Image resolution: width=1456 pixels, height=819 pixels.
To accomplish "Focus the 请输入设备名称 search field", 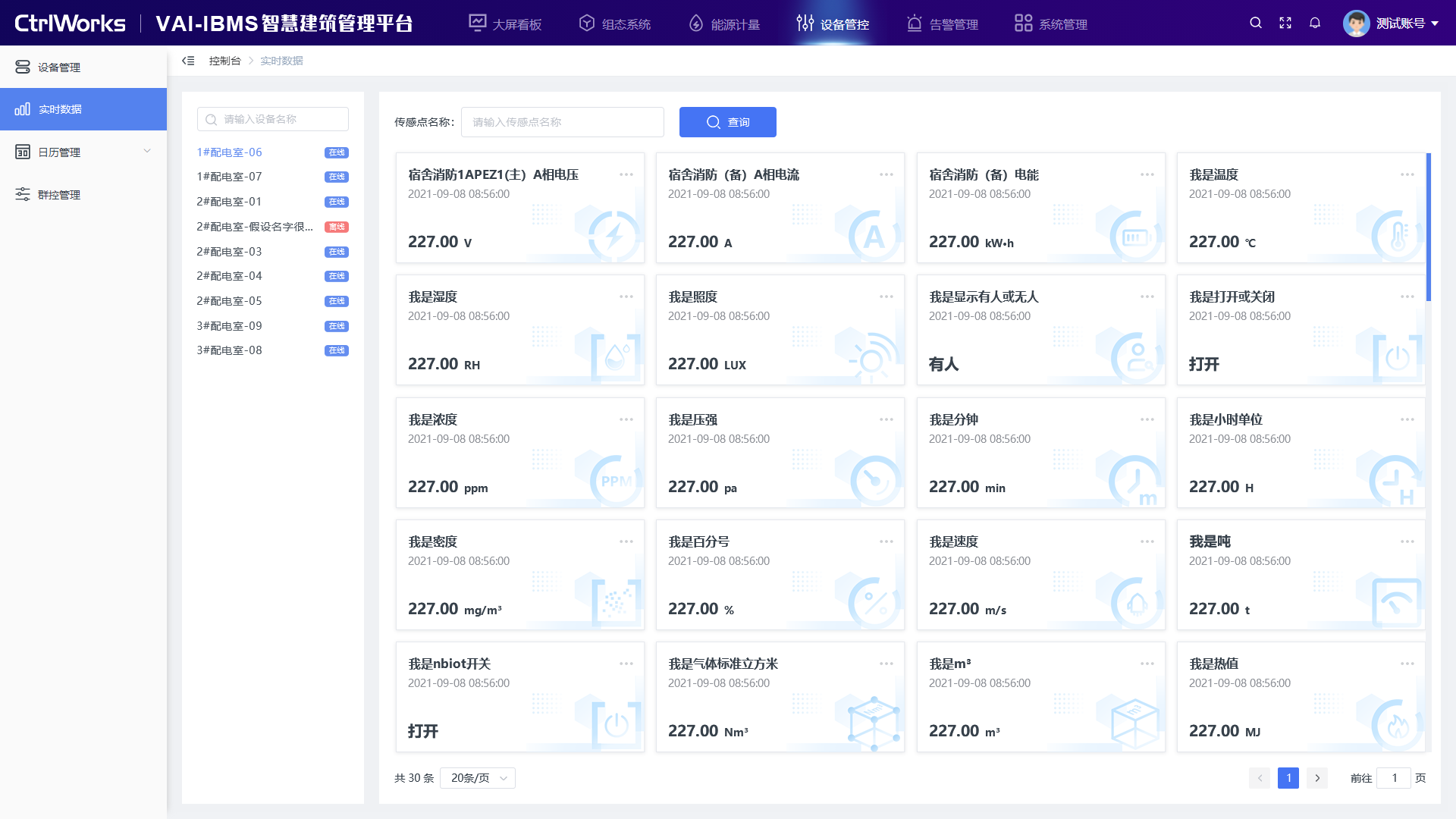I will [273, 119].
